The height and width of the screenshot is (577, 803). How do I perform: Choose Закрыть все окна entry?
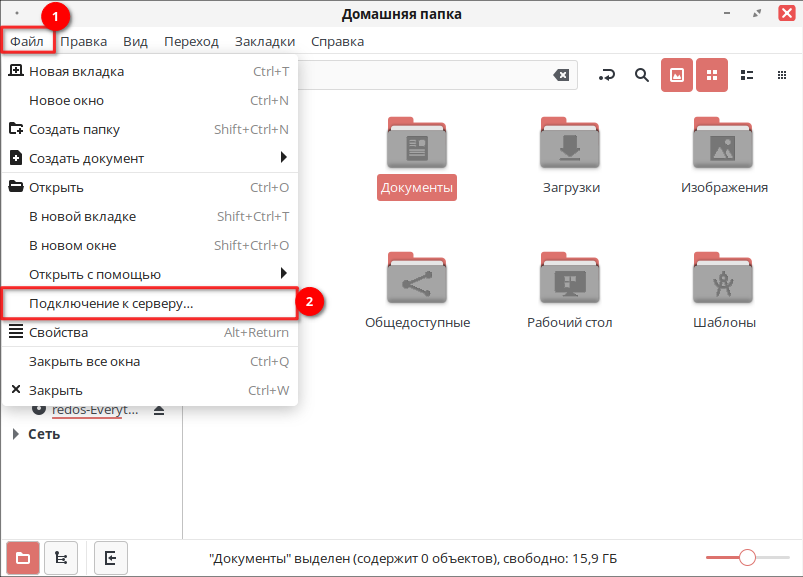pyautogui.click(x=150, y=361)
